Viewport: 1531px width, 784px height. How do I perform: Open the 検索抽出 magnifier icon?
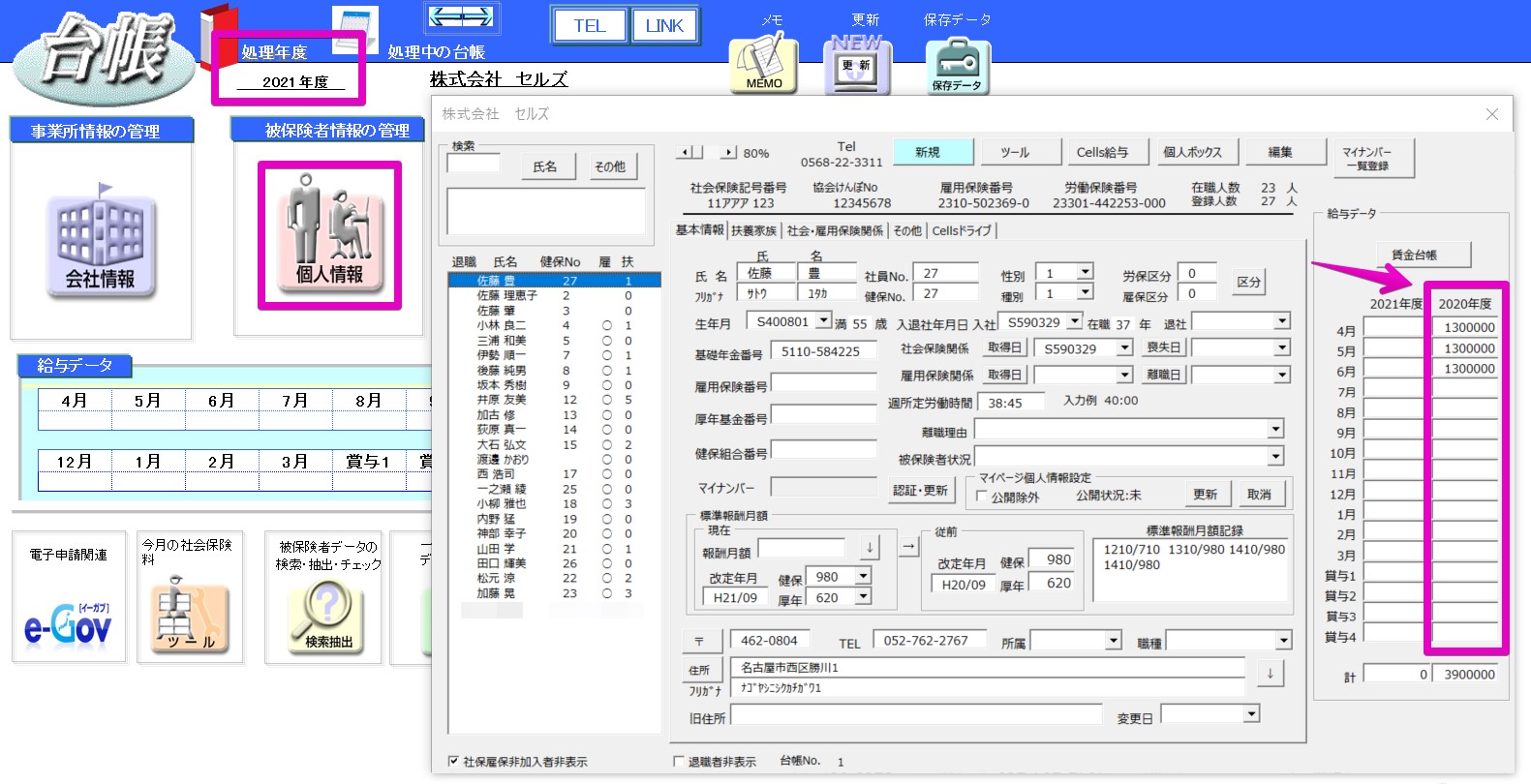point(327,618)
